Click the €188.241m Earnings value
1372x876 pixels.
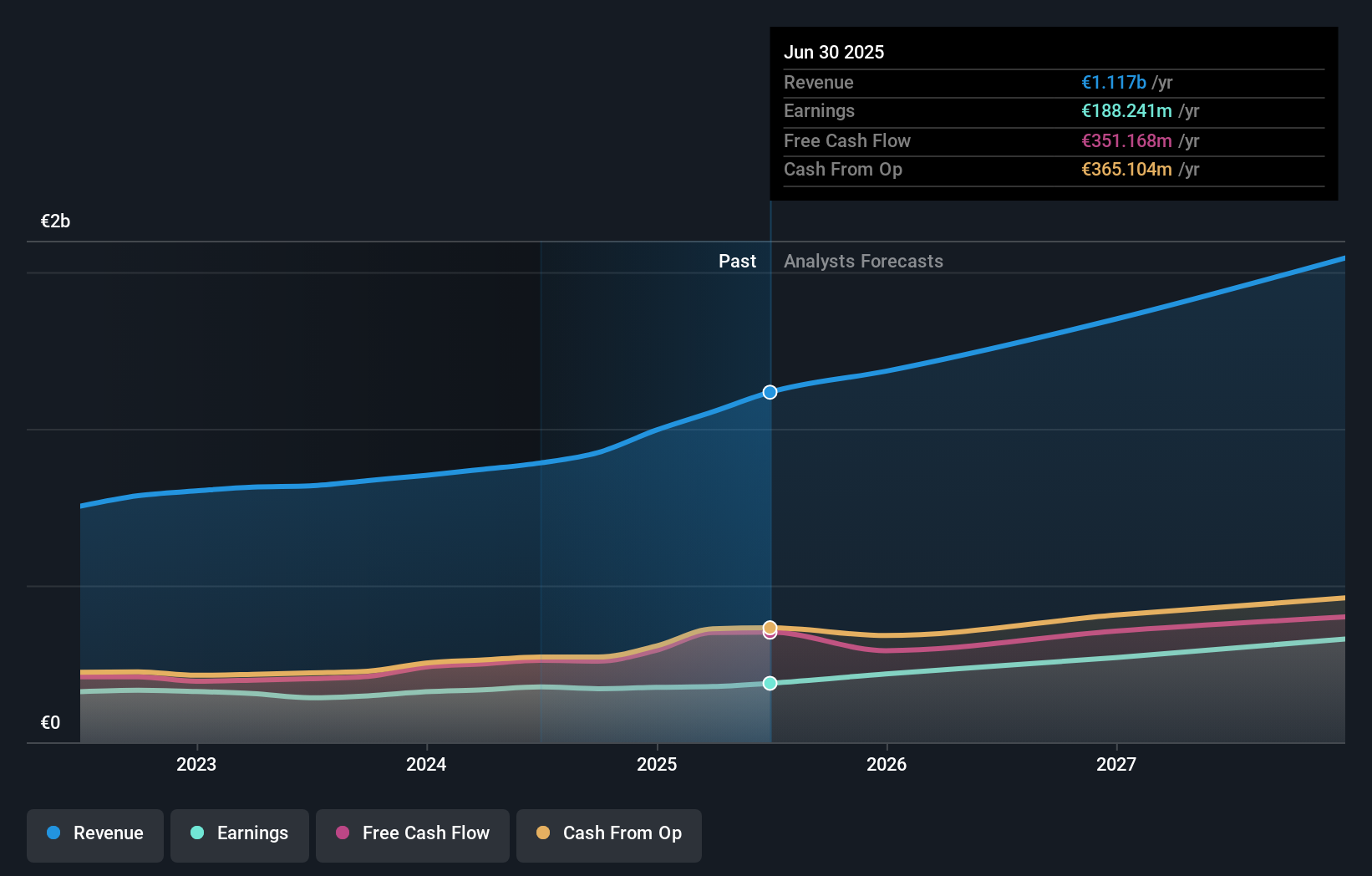coord(1128,111)
